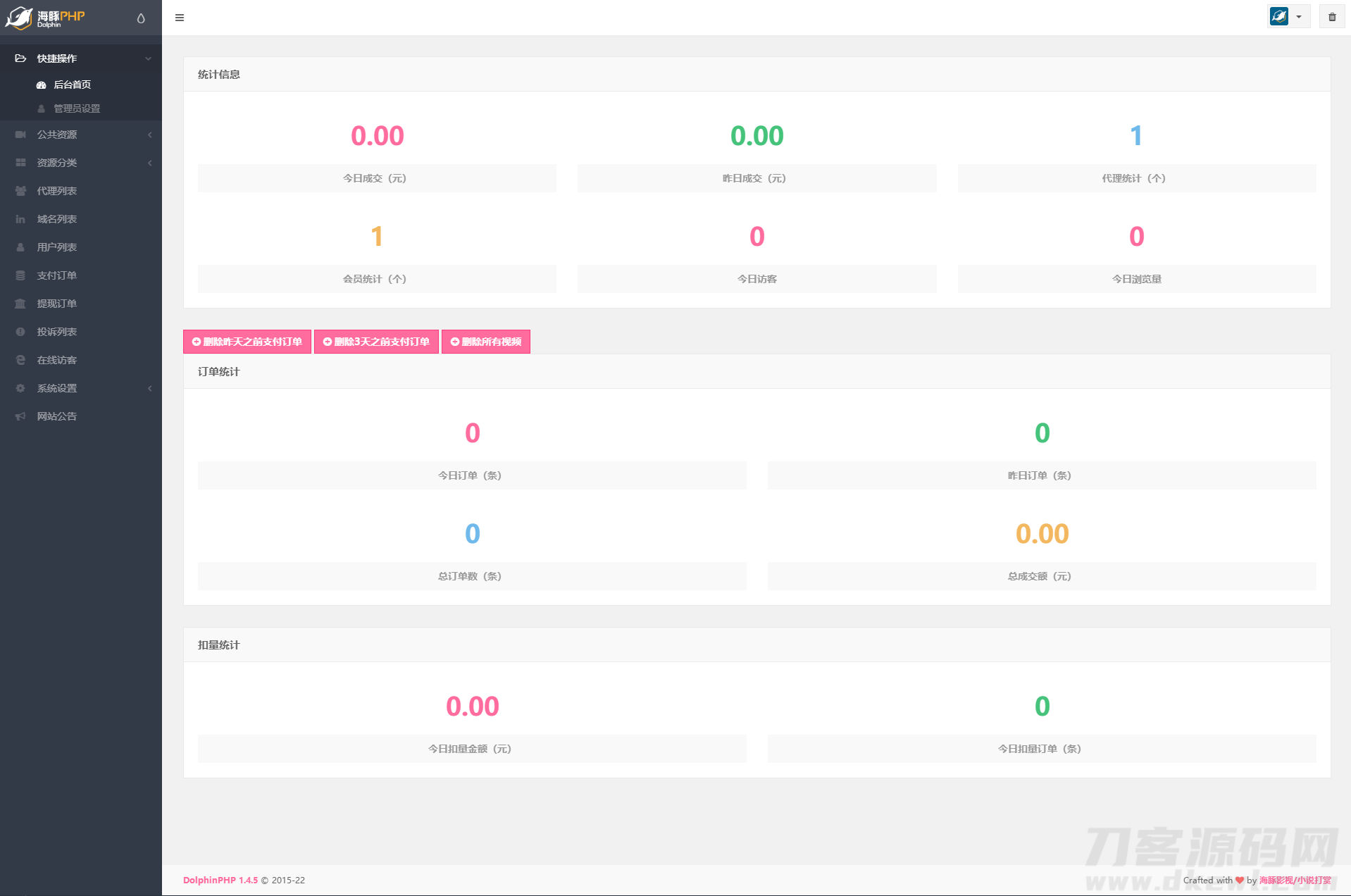The image size is (1351, 896).
Task: Open 管理员设置 in sidebar
Action: click(x=77, y=108)
